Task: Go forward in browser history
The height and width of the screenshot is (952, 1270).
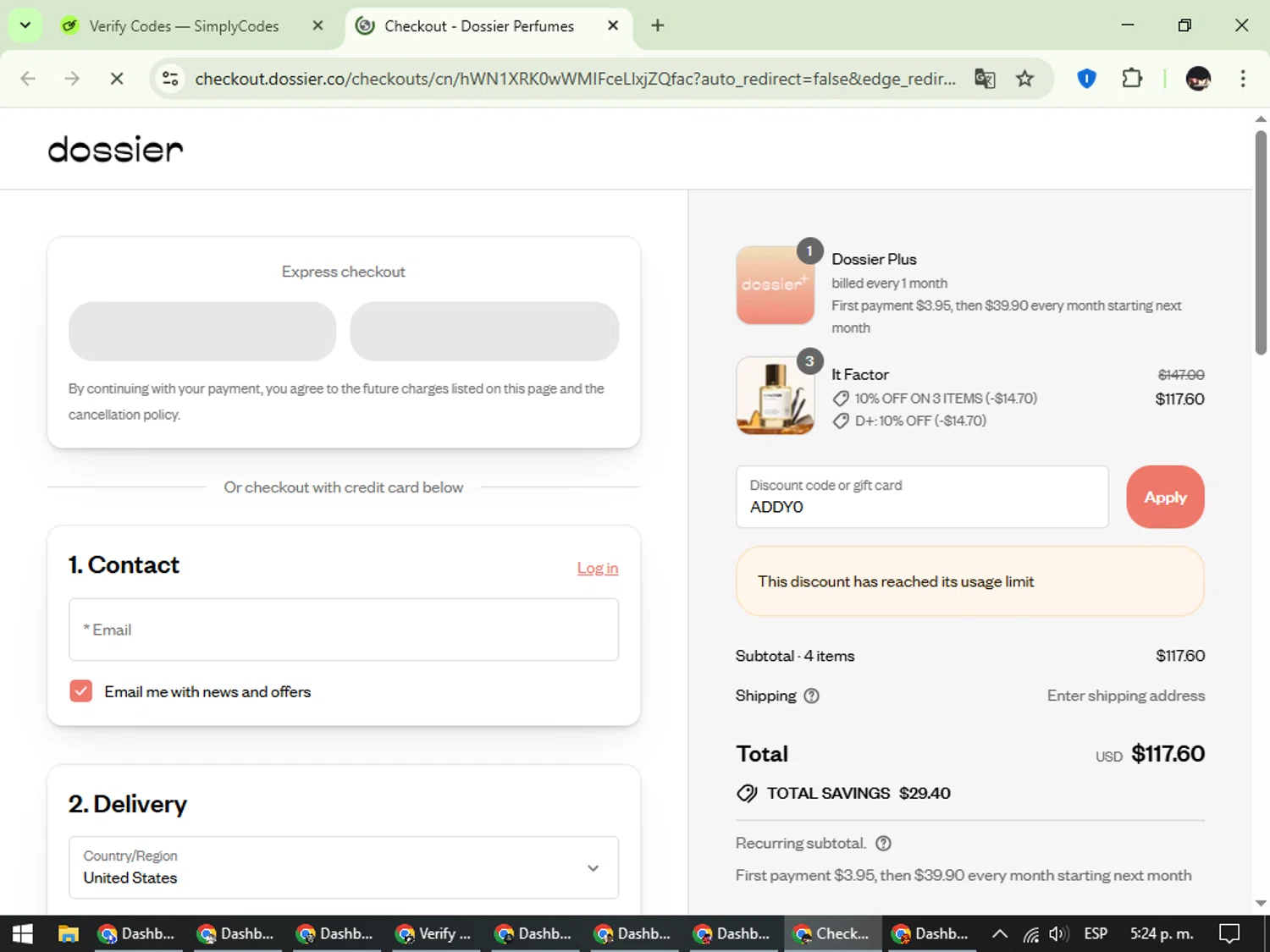Action: pos(72,79)
